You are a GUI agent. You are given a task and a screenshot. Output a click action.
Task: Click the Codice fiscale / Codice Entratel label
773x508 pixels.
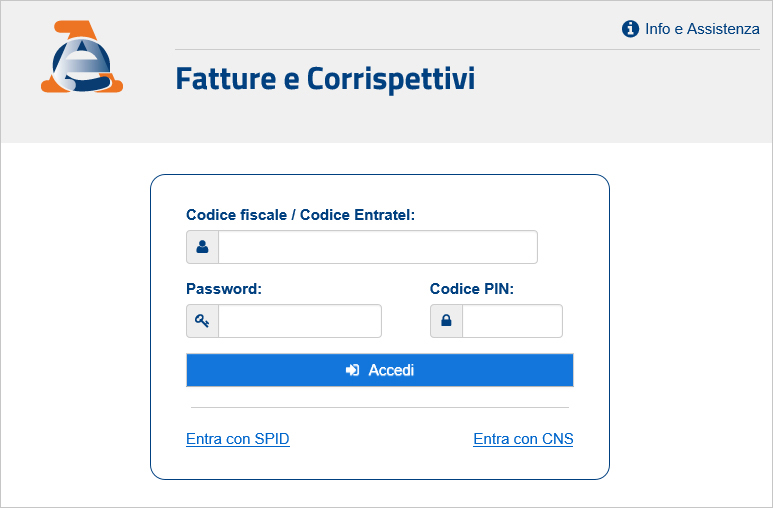[300, 215]
